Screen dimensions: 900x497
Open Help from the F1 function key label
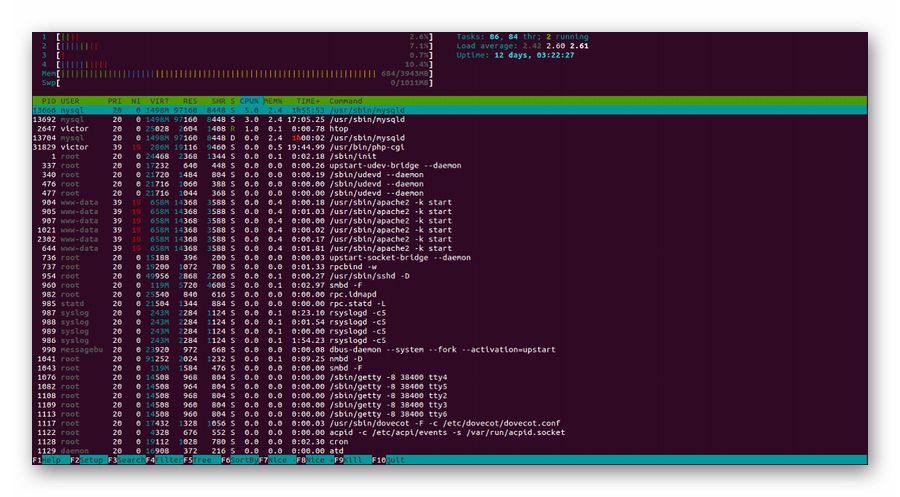46,460
